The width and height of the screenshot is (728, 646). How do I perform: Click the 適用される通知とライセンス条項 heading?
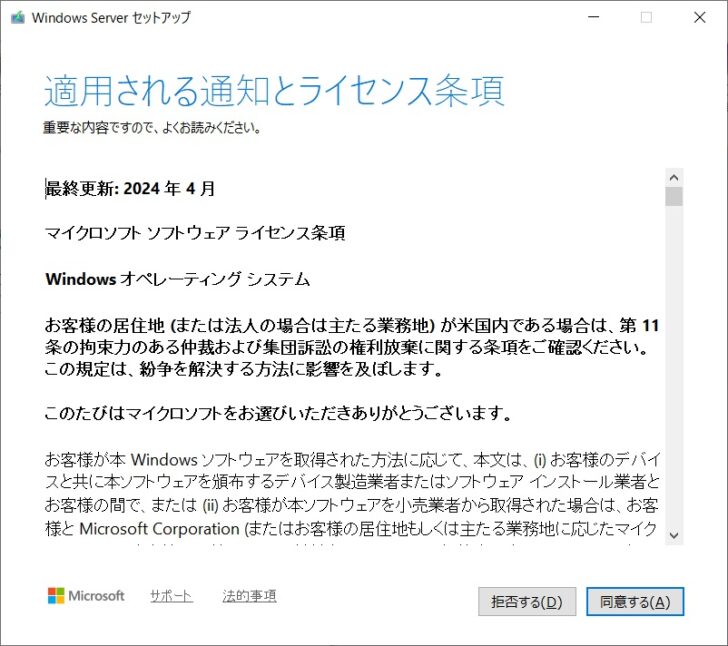pos(274,91)
